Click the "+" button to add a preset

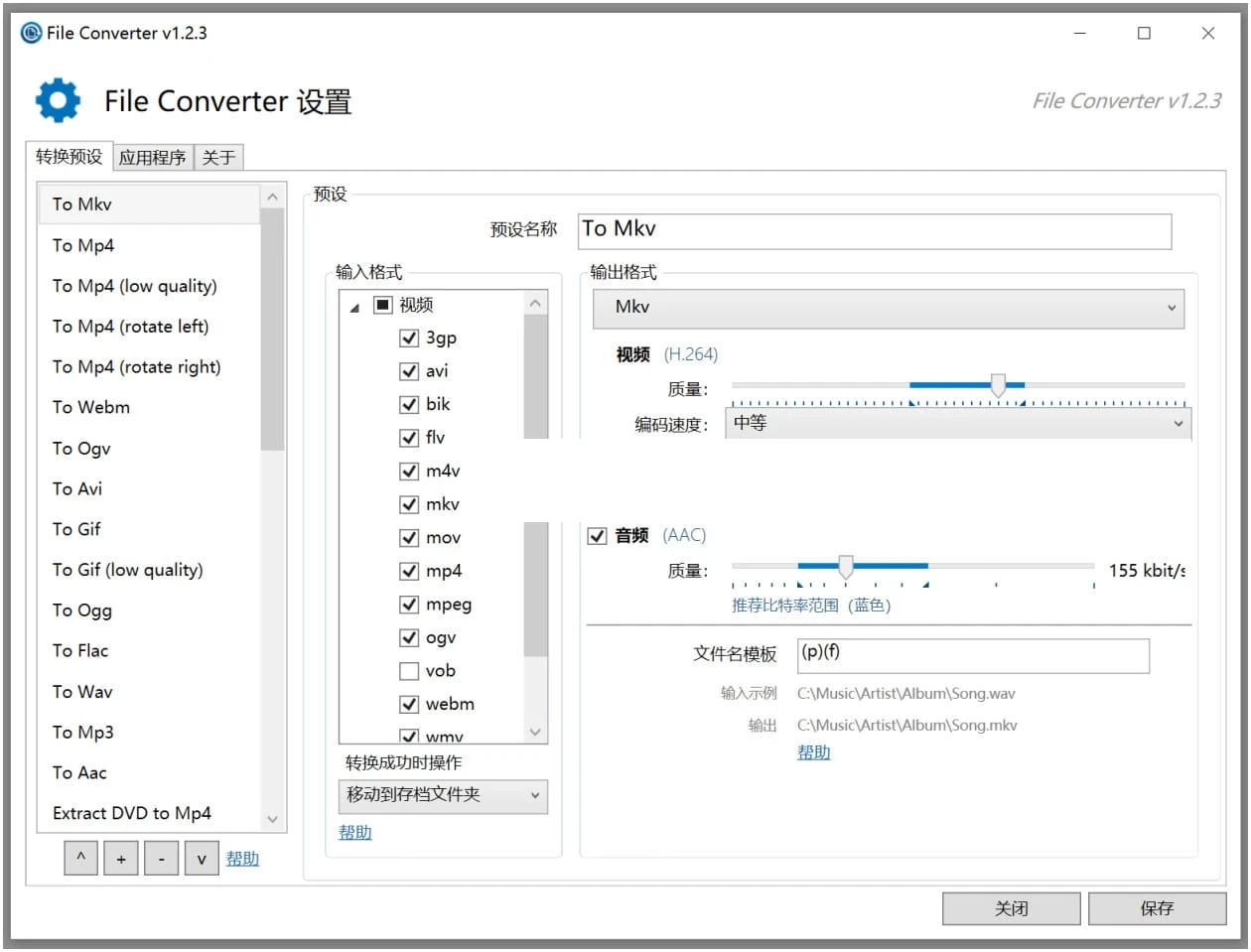pyautogui.click(x=121, y=858)
